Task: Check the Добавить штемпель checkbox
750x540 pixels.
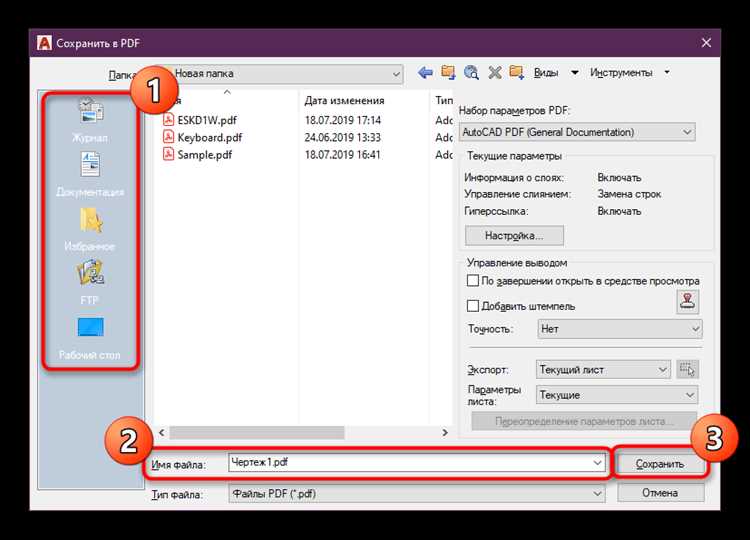Action: pos(473,306)
